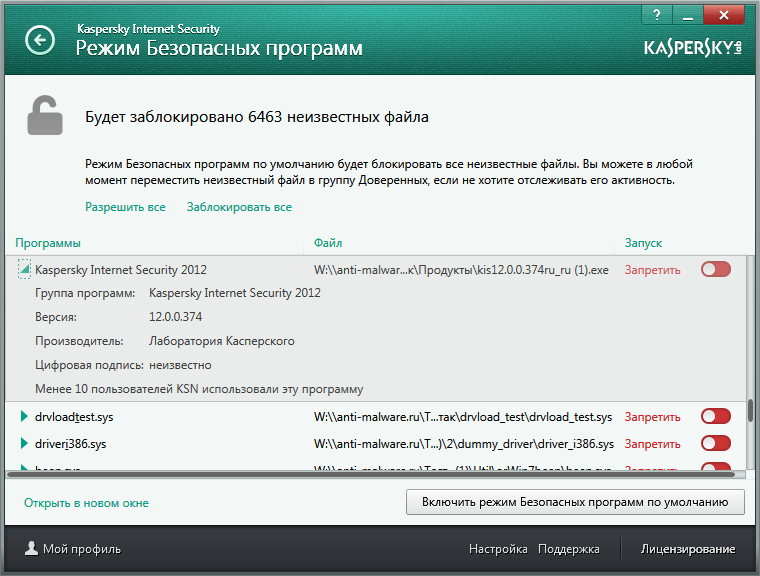Minimize the Kaspersky window
The width and height of the screenshot is (760, 576).
tap(687, 15)
